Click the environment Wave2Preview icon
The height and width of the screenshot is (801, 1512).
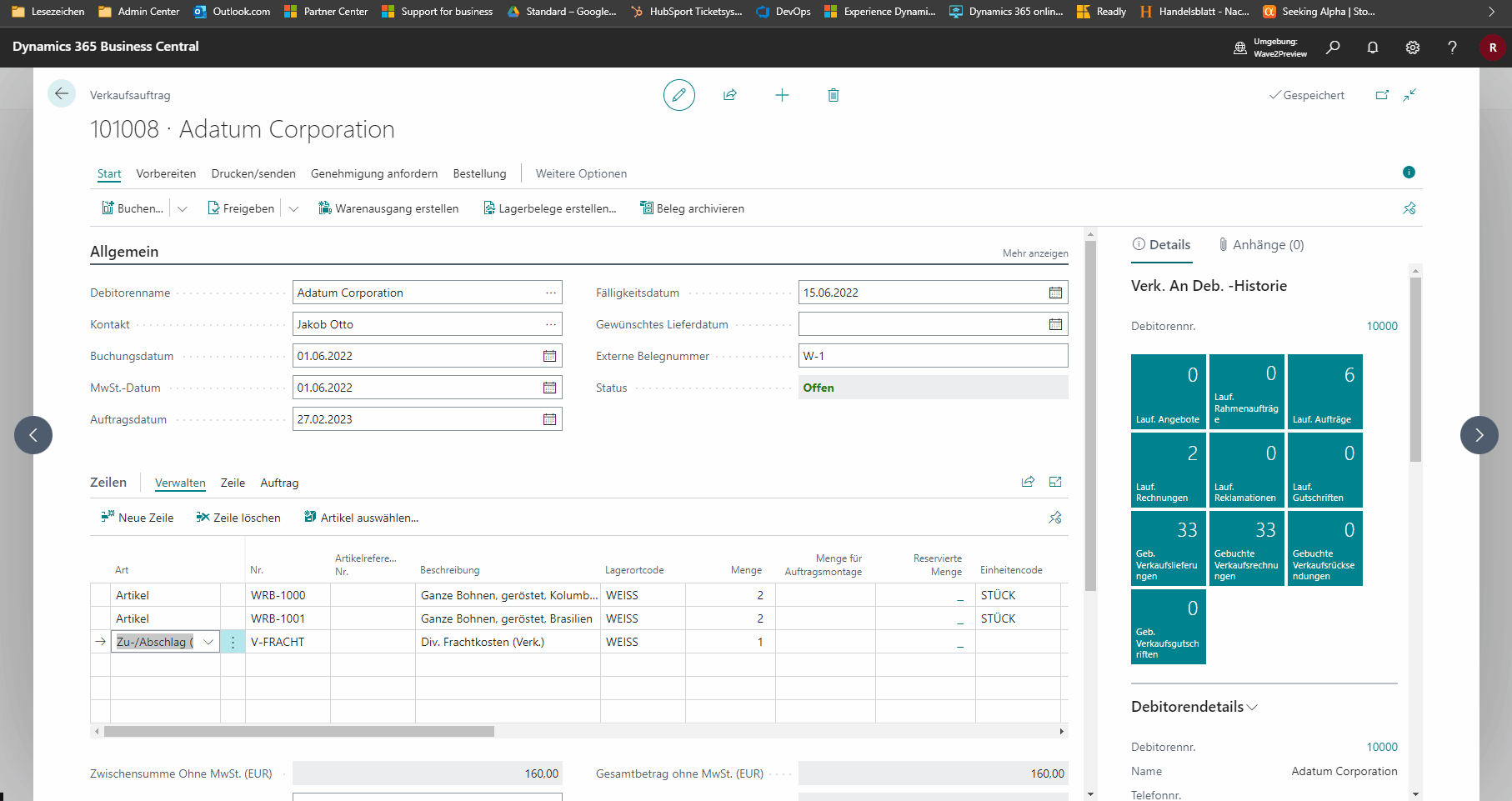click(x=1240, y=48)
